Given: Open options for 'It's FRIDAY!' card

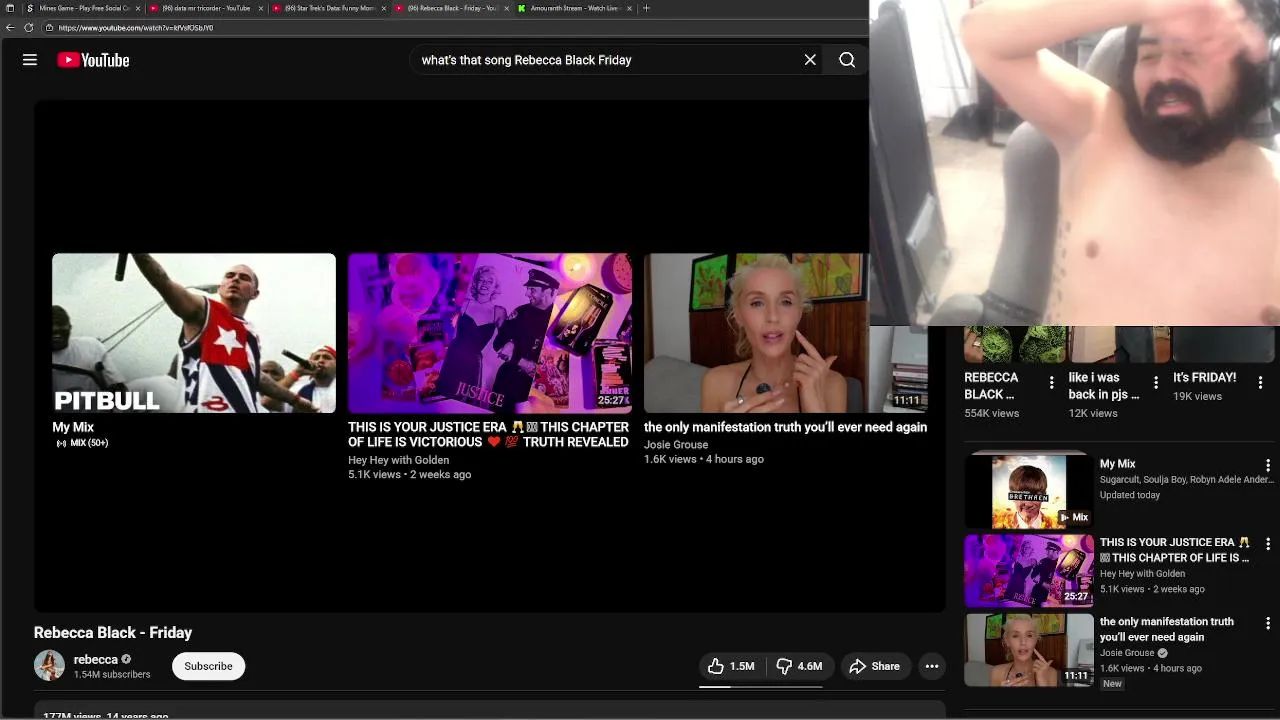Looking at the screenshot, I should [1260, 382].
